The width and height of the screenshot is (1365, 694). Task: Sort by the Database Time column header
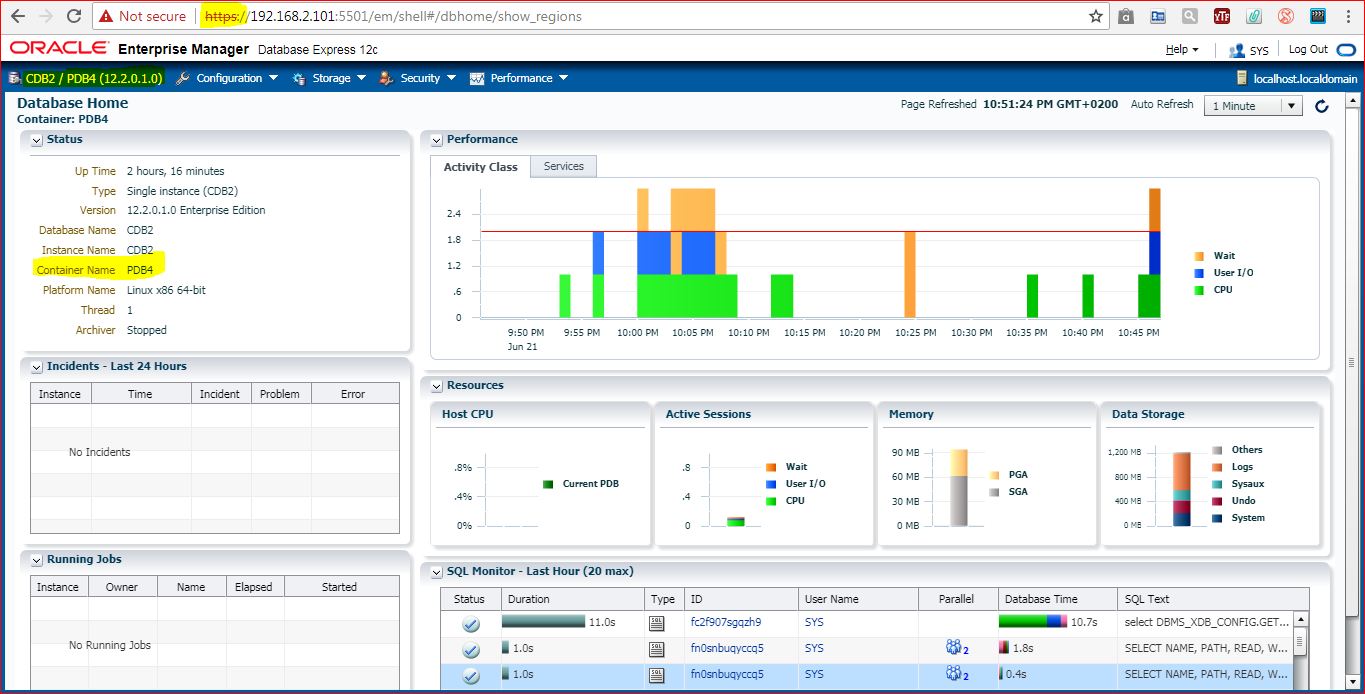pos(1057,599)
